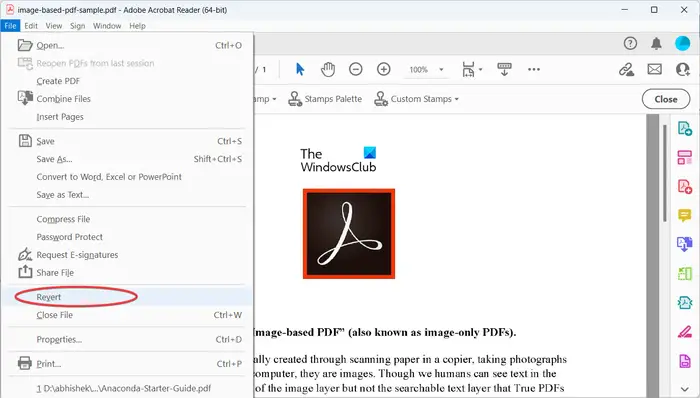Zoom in with the plus icon
The image size is (700, 398).
click(383, 69)
